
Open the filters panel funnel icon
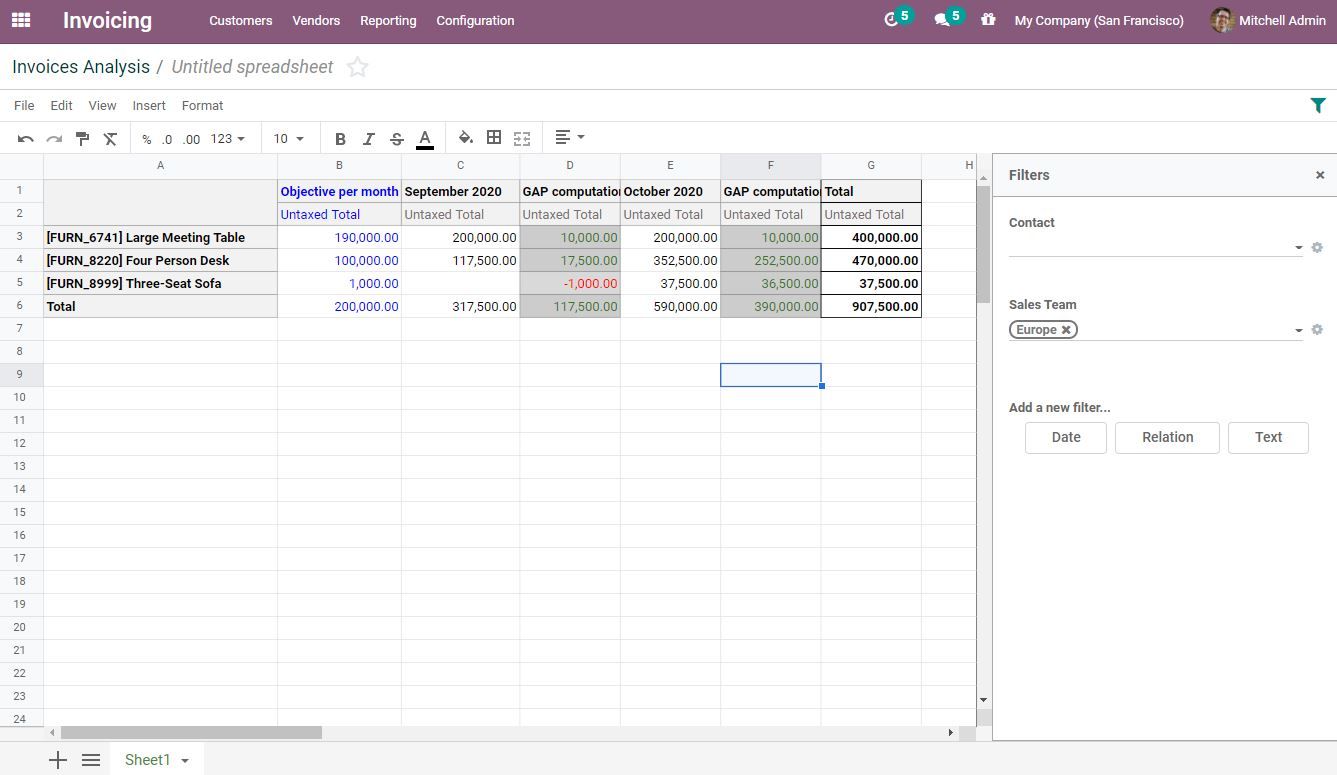click(1318, 104)
